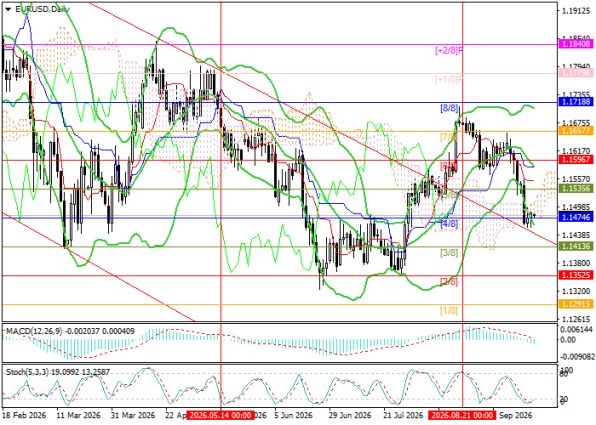Click the [8/8] level label
The image size is (596, 425).
tap(449, 108)
